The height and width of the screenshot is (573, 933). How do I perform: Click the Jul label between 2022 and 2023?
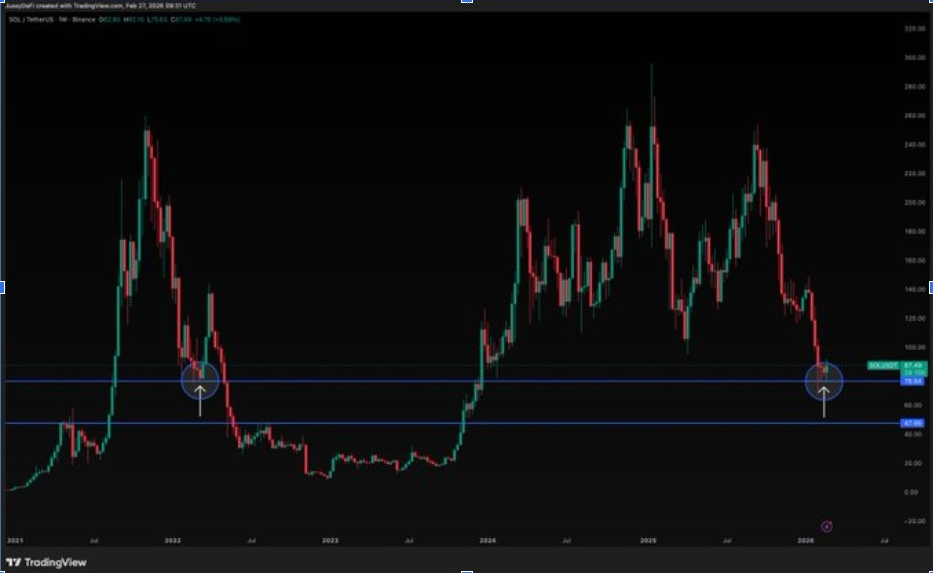(251, 541)
